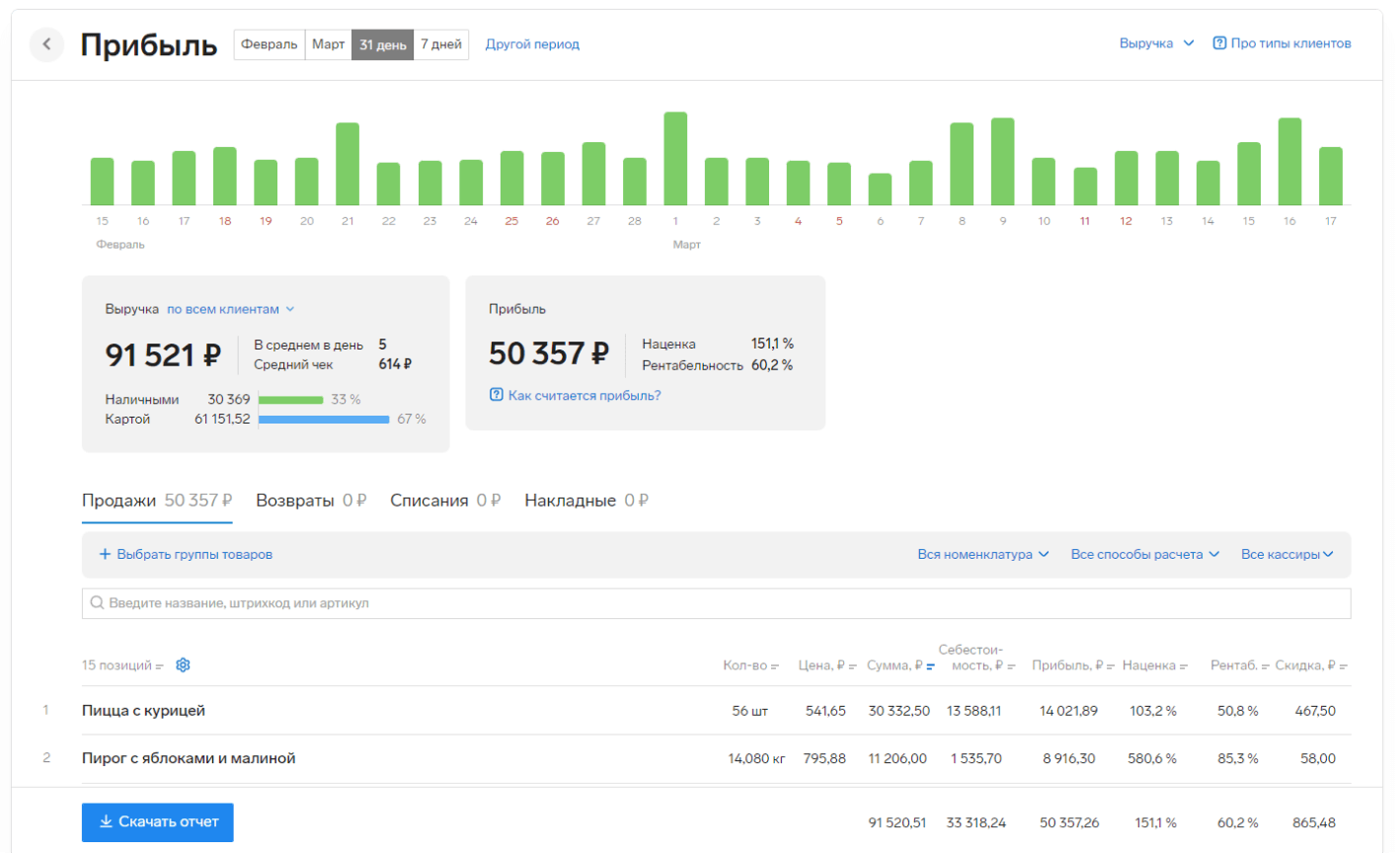Open the Пицца с курицей row
The image size is (1400, 853).
pos(716,711)
